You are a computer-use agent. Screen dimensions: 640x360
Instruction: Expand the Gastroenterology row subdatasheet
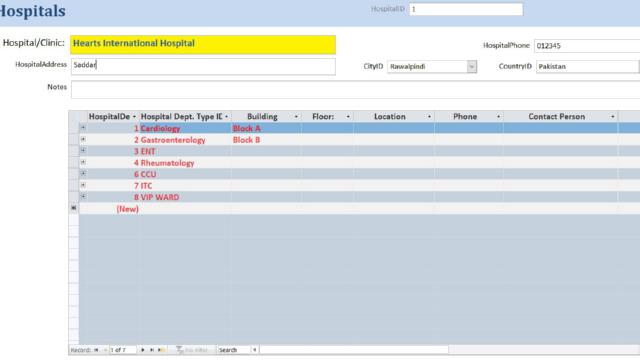coord(83,139)
